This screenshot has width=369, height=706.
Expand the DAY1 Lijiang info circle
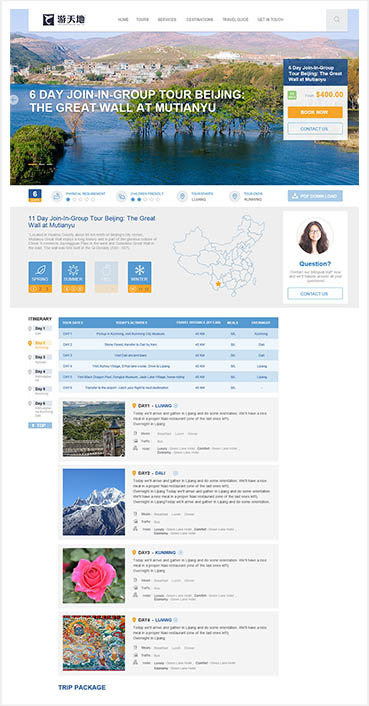pos(176,406)
